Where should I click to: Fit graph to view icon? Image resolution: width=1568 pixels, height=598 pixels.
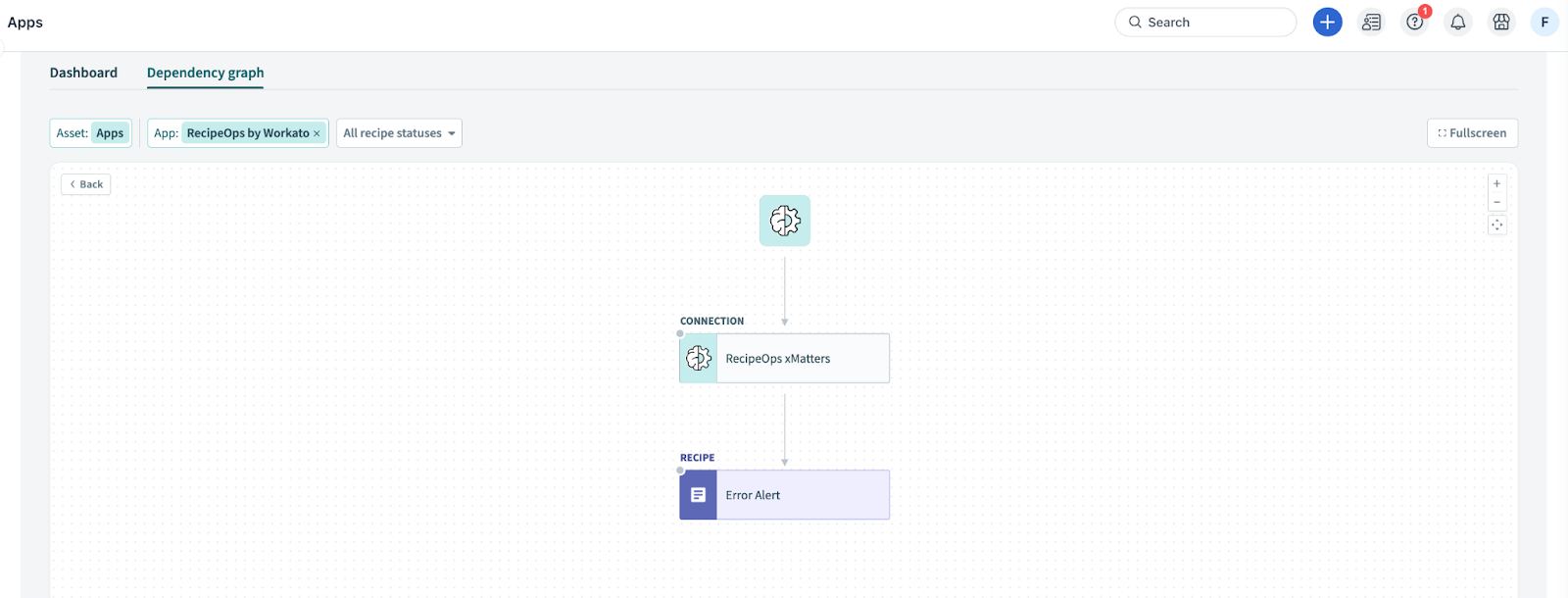[x=1496, y=225]
